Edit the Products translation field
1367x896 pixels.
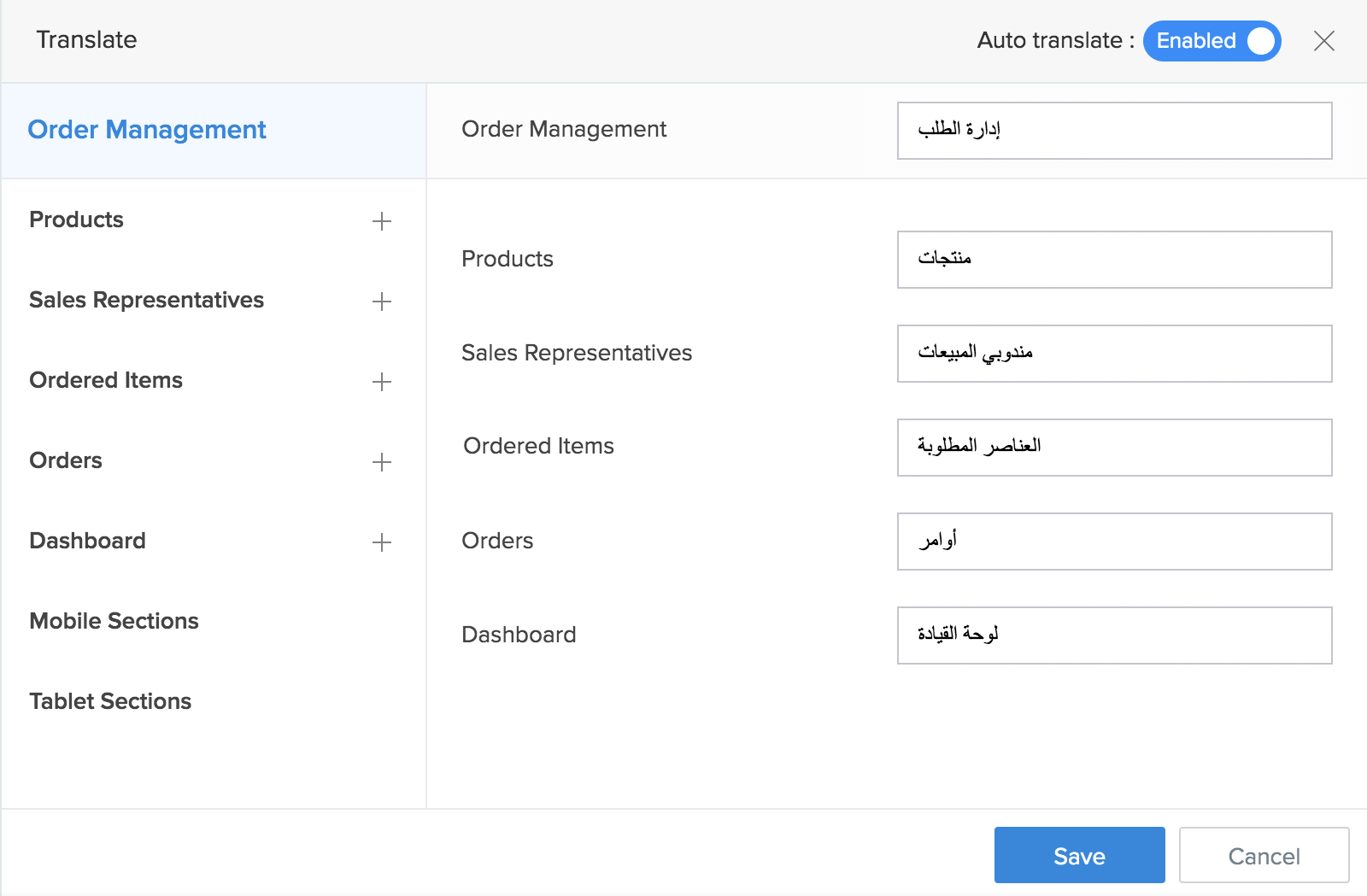click(1114, 260)
